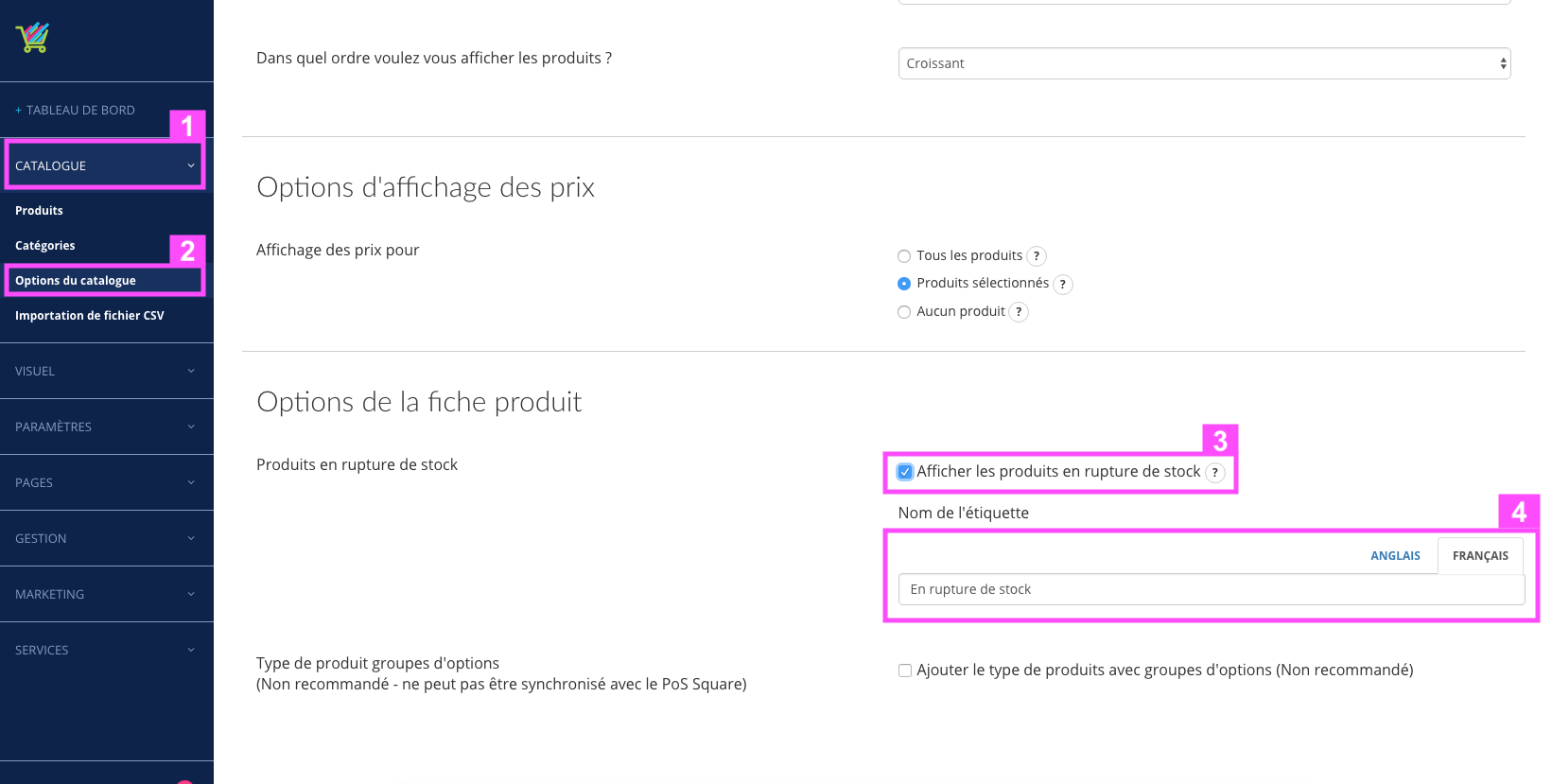
Task: Open the Croissant sort order dropdown
Action: click(1204, 63)
